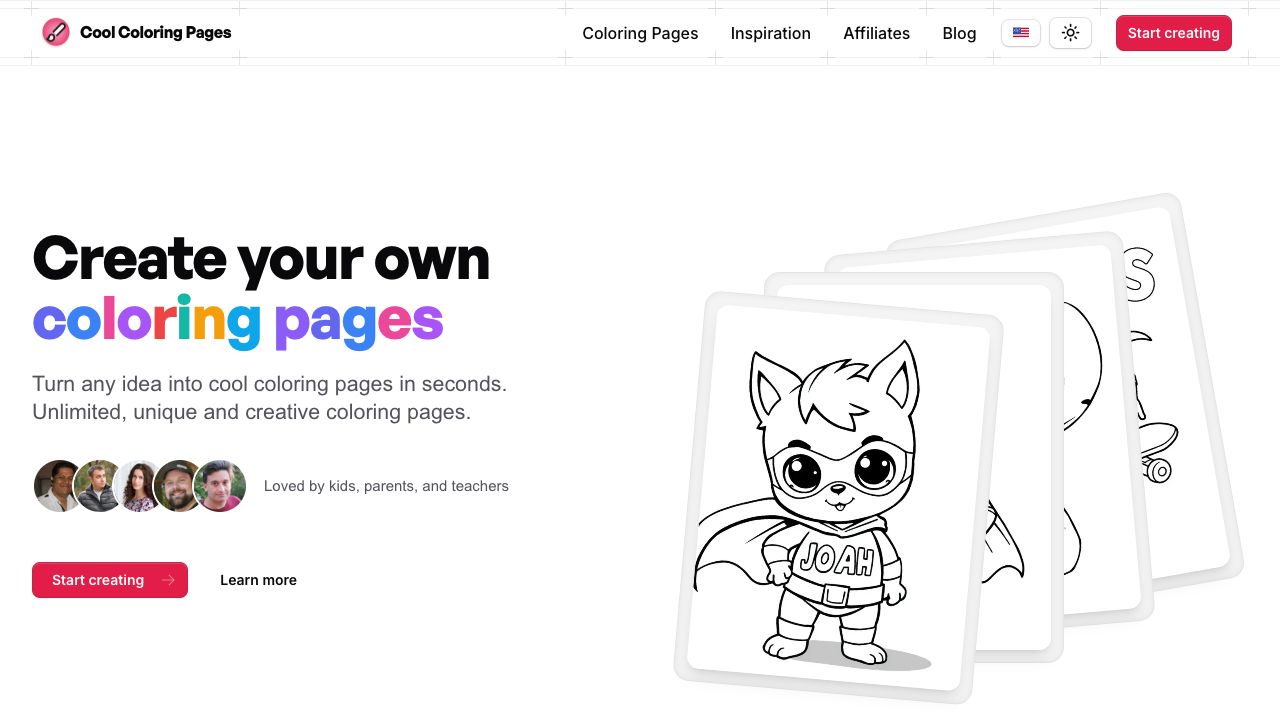
Task: Open the Coloring Pages menu item
Action: click(640, 33)
